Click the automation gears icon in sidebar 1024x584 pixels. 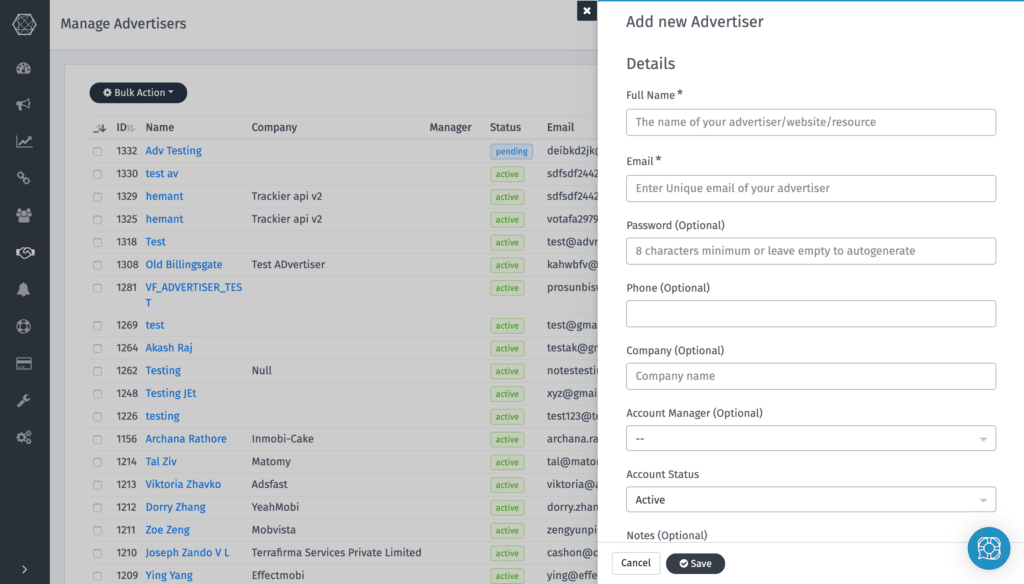(x=24, y=437)
